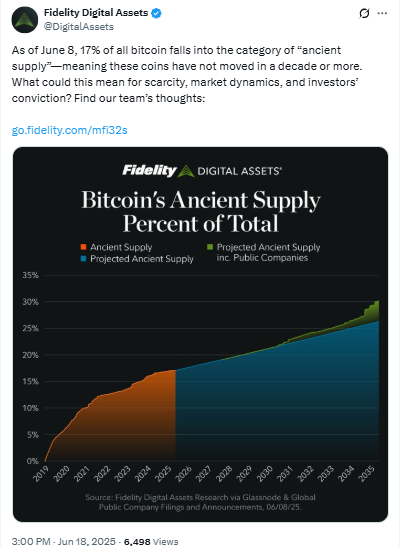Viewport: 402px width, 547px height.
Task: Click the 6,498 Views count
Action: click(151, 541)
